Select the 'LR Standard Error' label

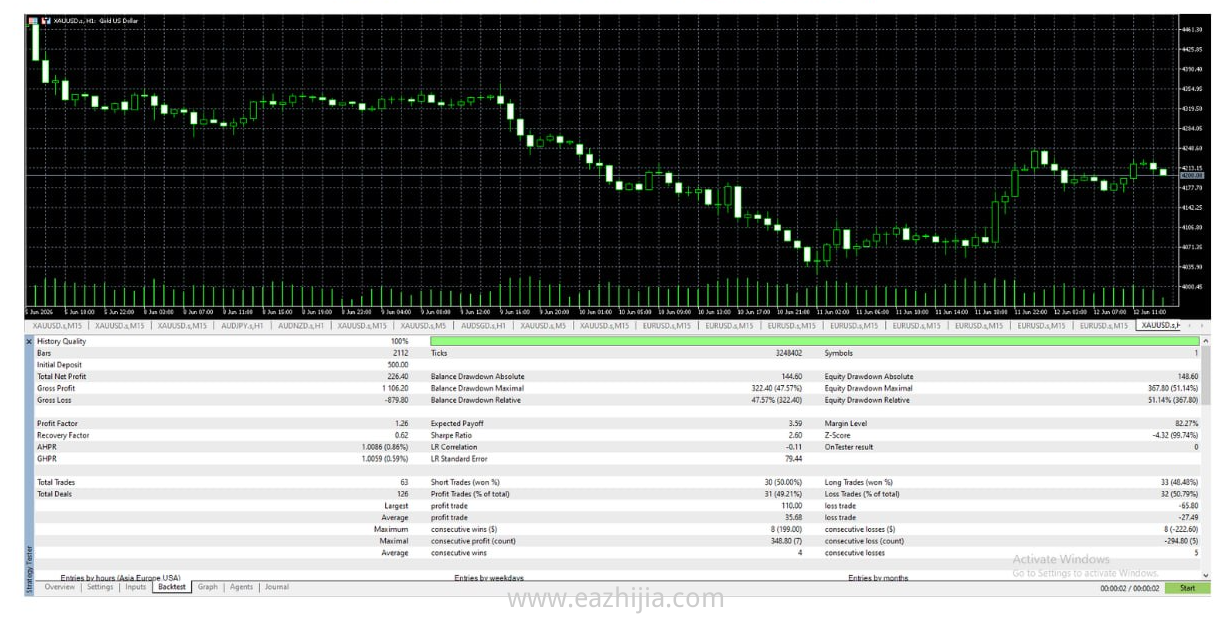pos(459,459)
